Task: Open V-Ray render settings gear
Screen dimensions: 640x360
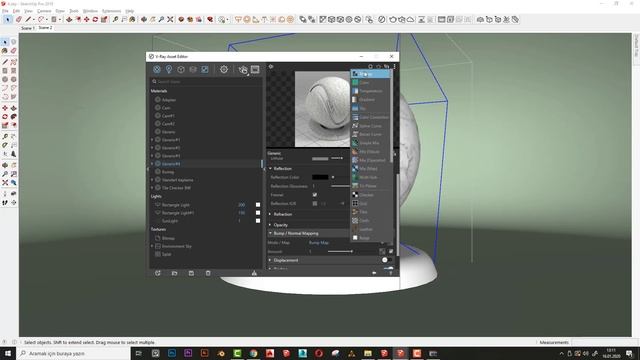Action: pyautogui.click(x=224, y=69)
